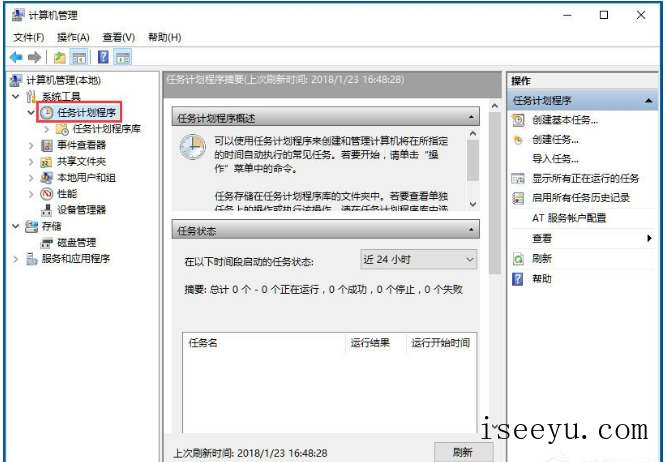Open the 操作(A) menu
The width and height of the screenshot is (666, 462).
(x=73, y=37)
